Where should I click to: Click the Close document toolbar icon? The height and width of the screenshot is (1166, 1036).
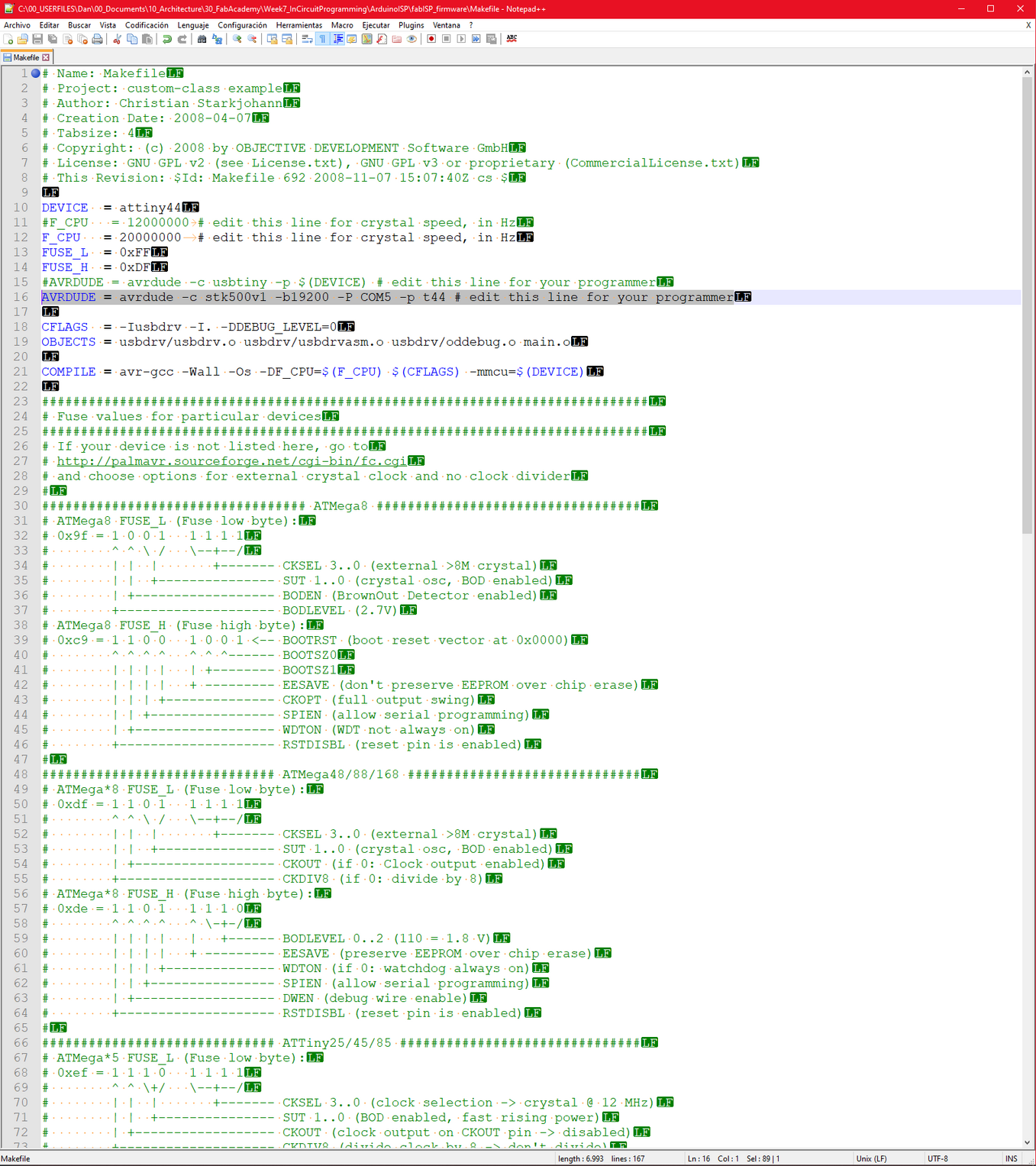point(68,39)
